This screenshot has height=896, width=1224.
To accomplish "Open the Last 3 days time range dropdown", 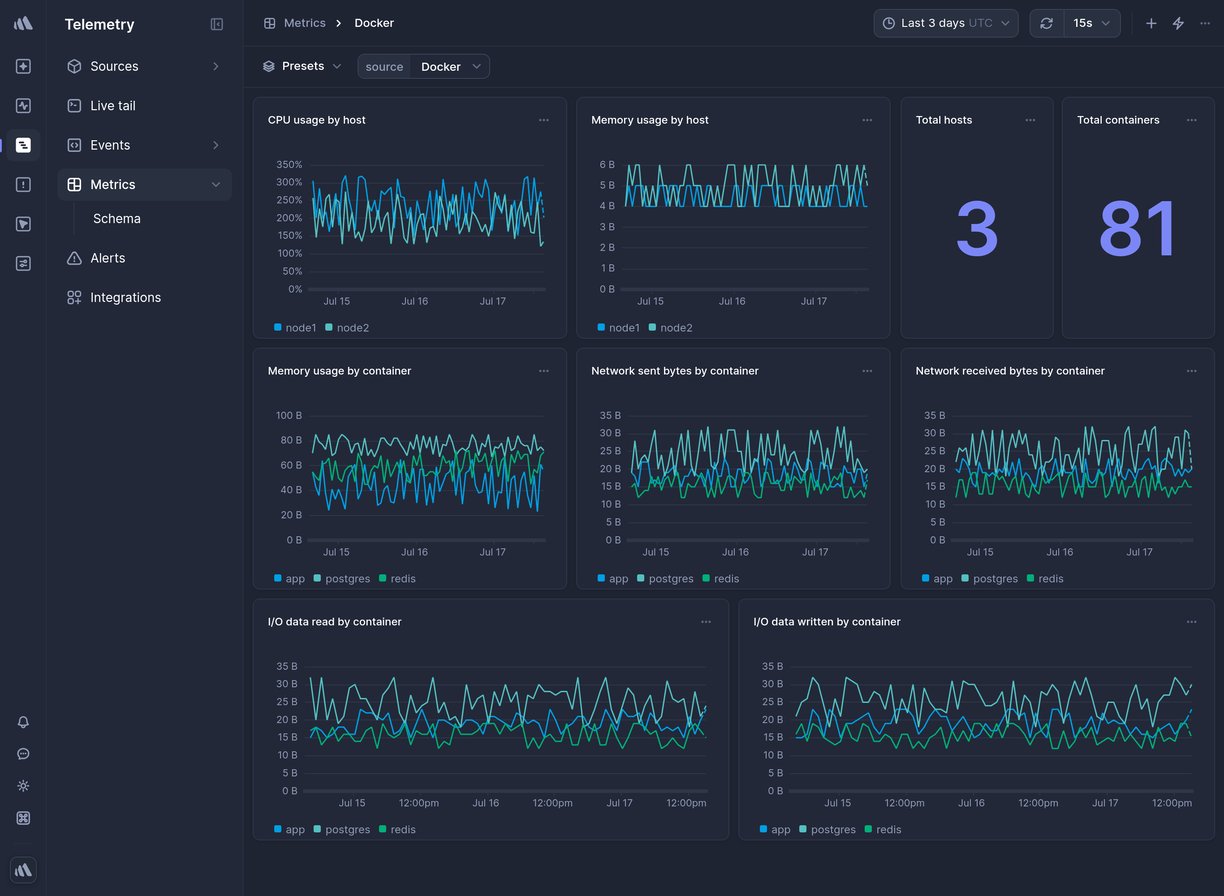I will [x=946, y=23].
